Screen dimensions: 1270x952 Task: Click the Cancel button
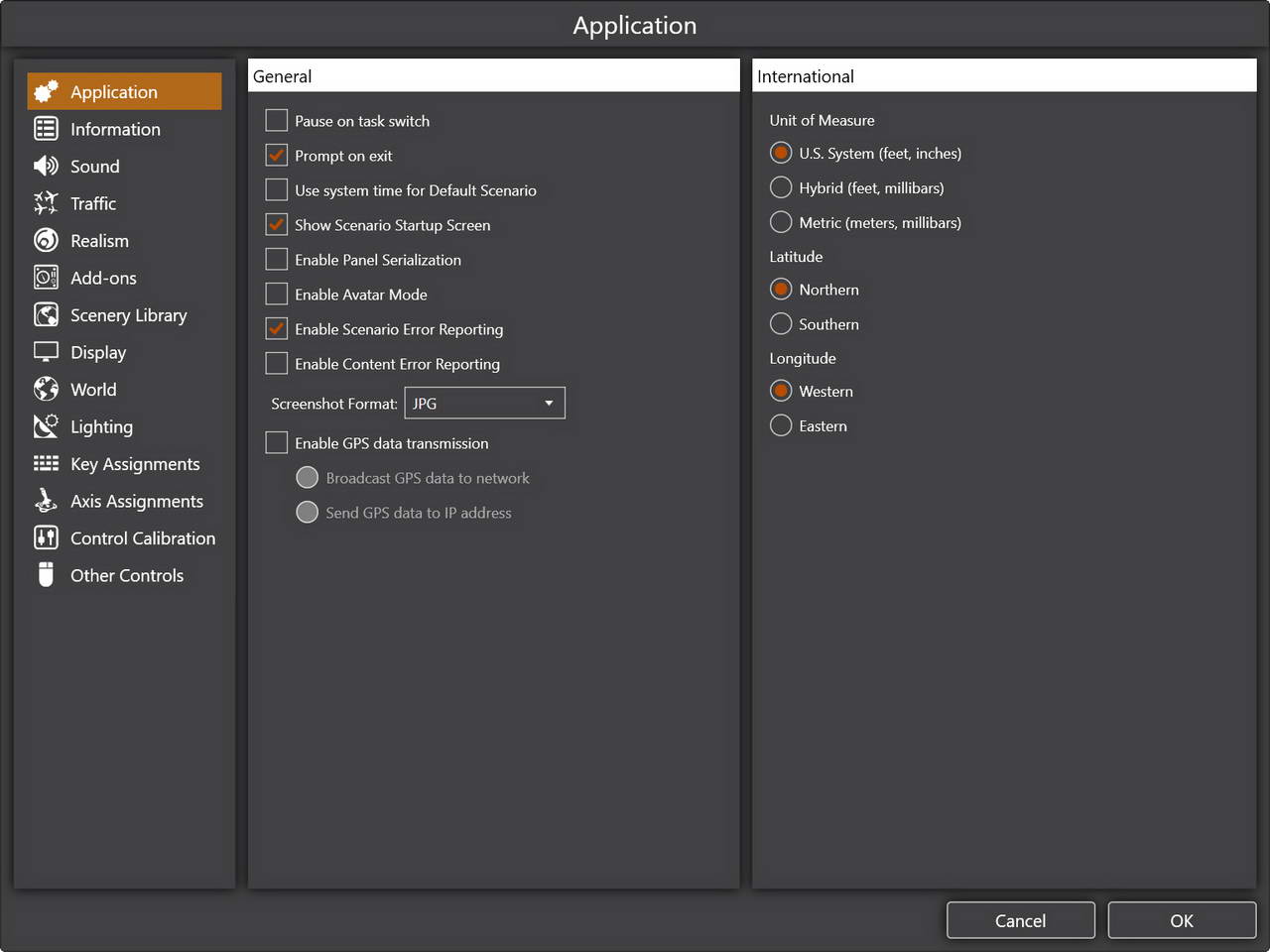click(x=1020, y=920)
